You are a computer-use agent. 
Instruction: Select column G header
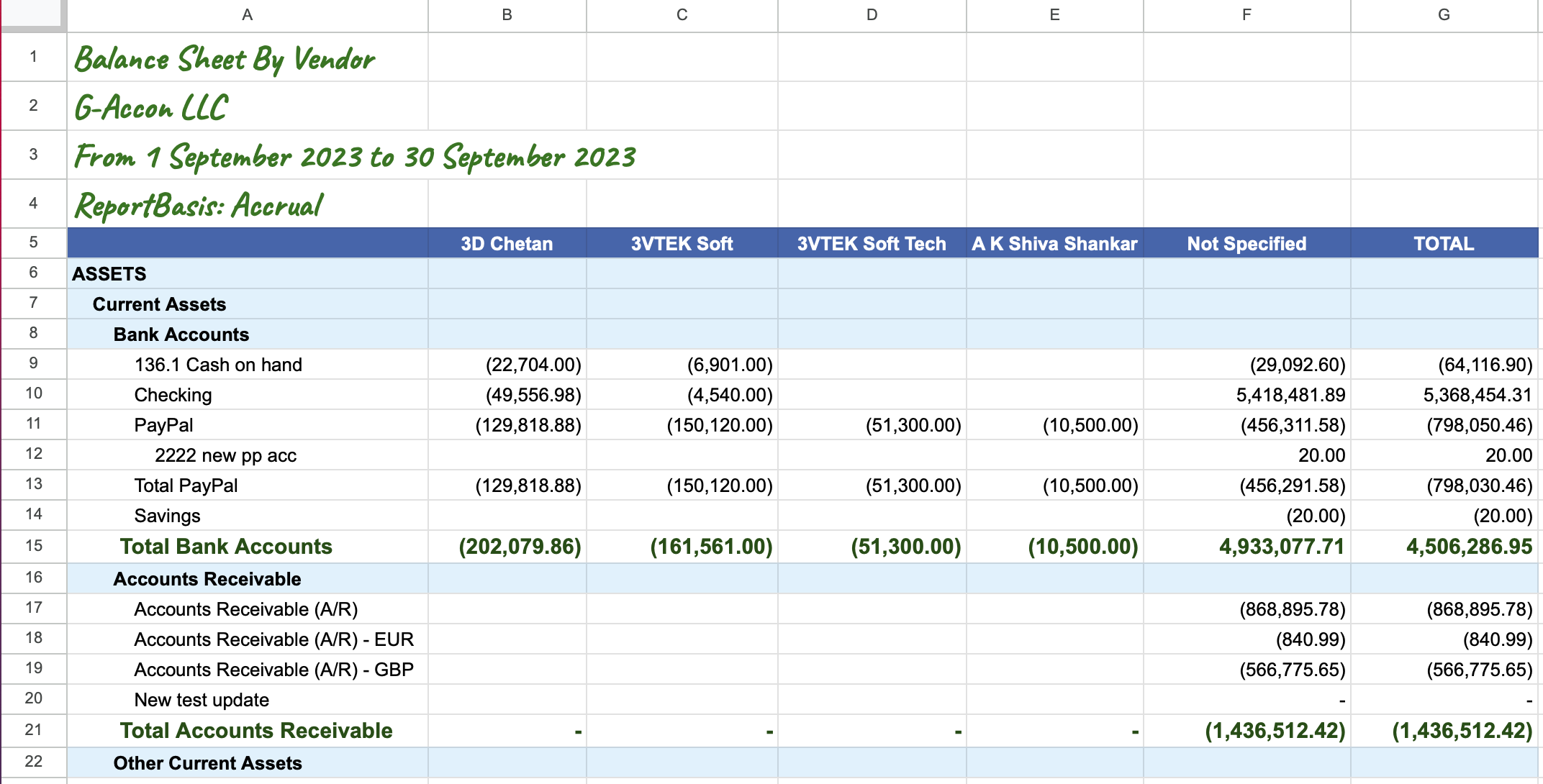coord(1444,15)
